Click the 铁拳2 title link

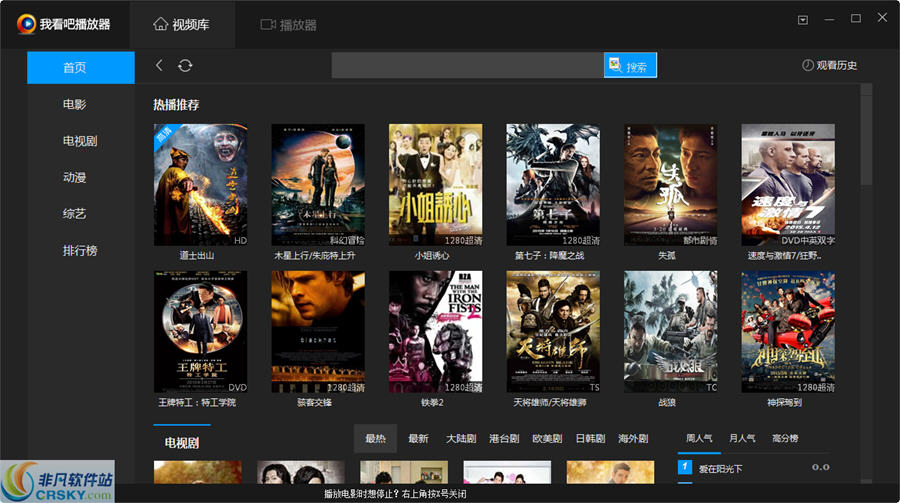click(432, 403)
